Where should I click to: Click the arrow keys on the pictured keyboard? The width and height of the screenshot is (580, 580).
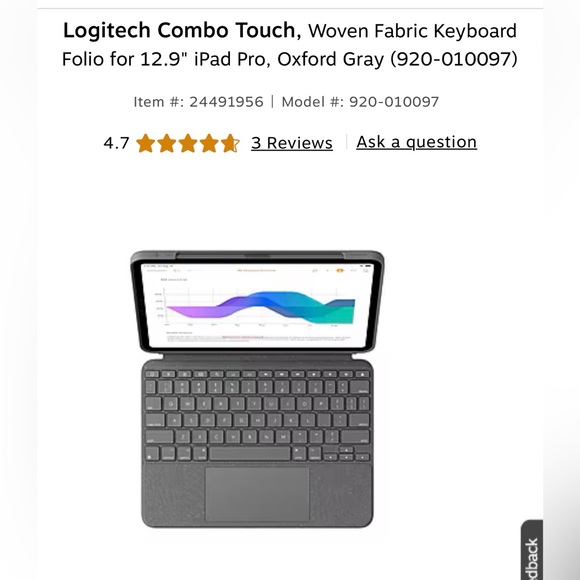(x=346, y=454)
